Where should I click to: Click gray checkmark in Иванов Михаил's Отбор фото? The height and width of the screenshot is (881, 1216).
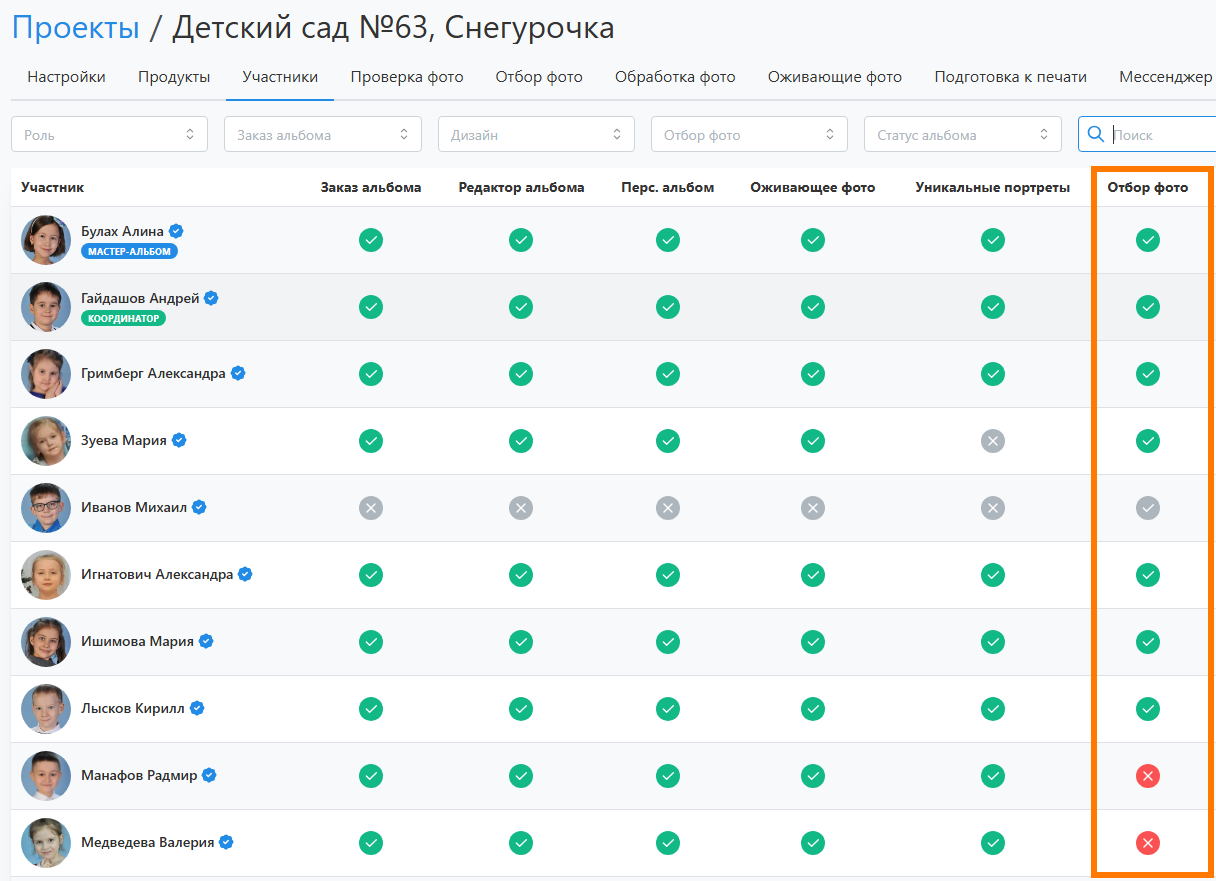click(x=1148, y=508)
